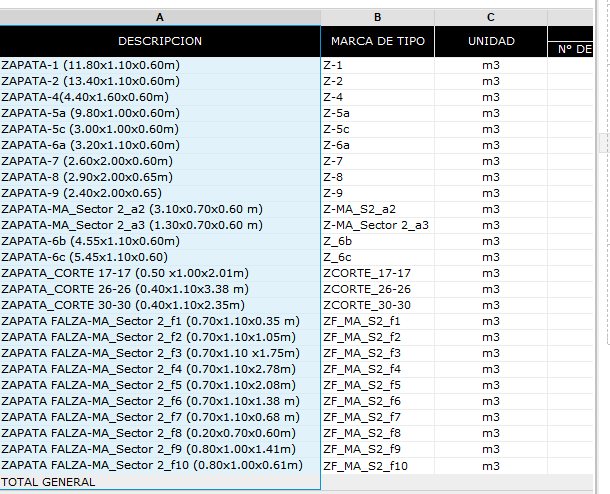
Task: Select cell ZAPATA-8 (2.90x2.00x0.65m)
Action: 160,177
